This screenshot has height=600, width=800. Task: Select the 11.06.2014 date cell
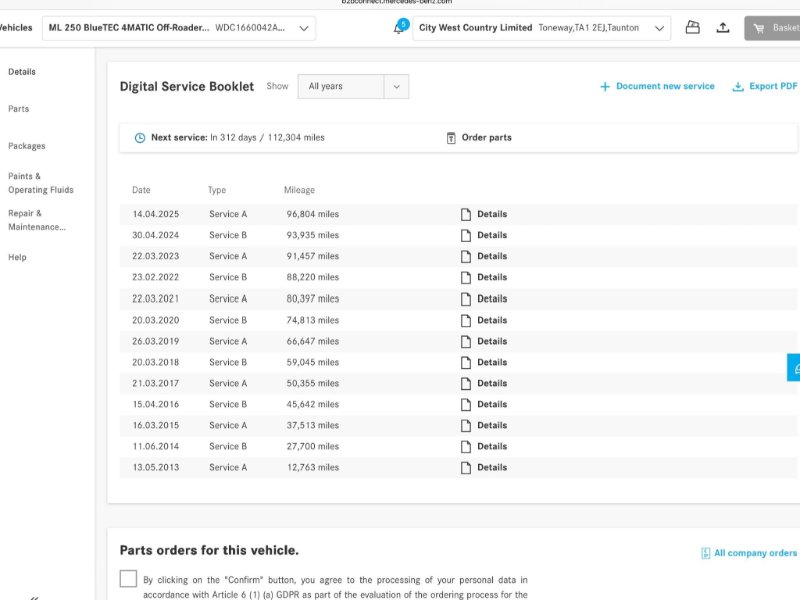(x=156, y=446)
